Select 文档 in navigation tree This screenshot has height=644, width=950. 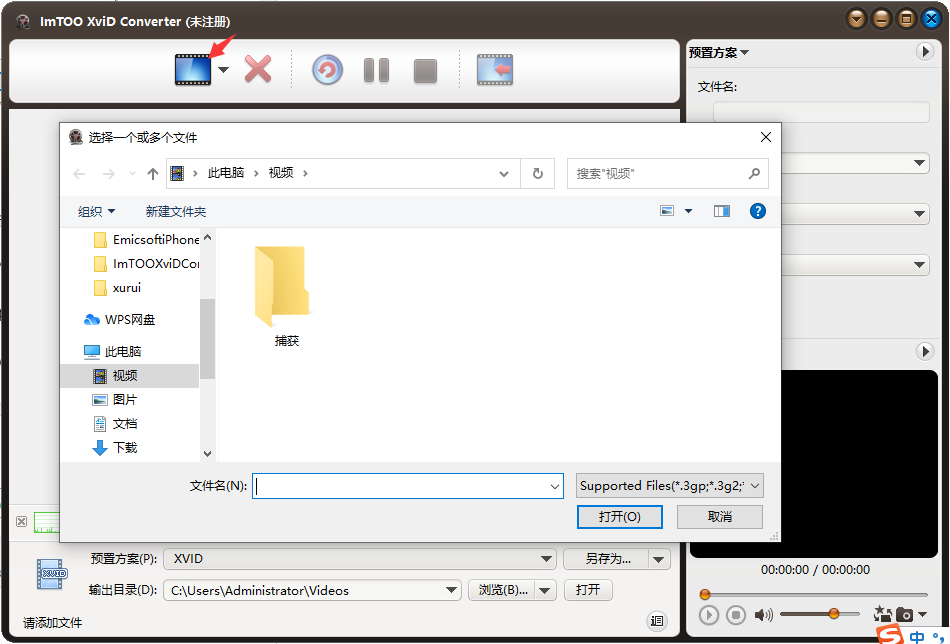coord(115,424)
